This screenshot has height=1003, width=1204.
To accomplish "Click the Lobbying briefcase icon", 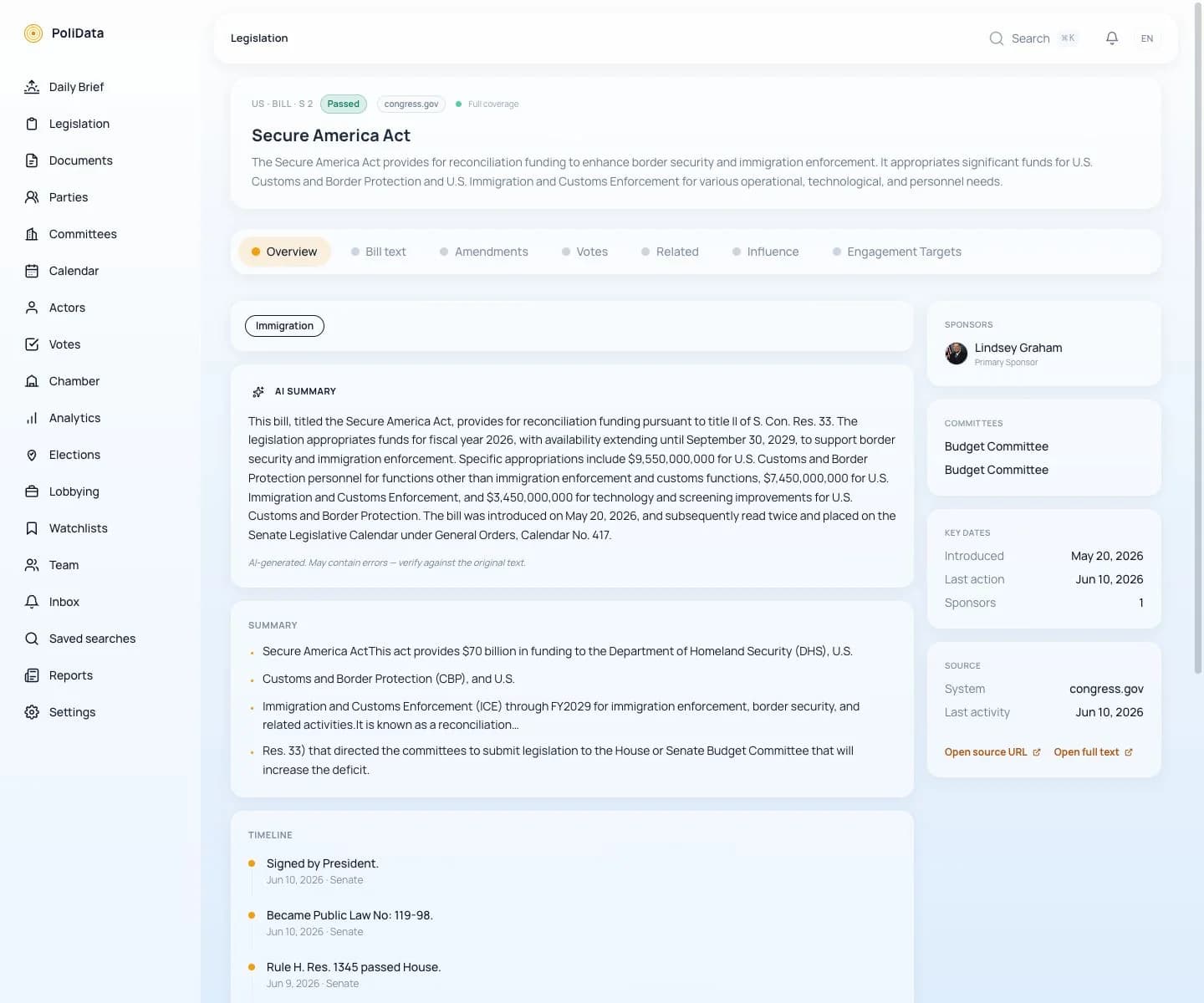I will click(x=32, y=491).
